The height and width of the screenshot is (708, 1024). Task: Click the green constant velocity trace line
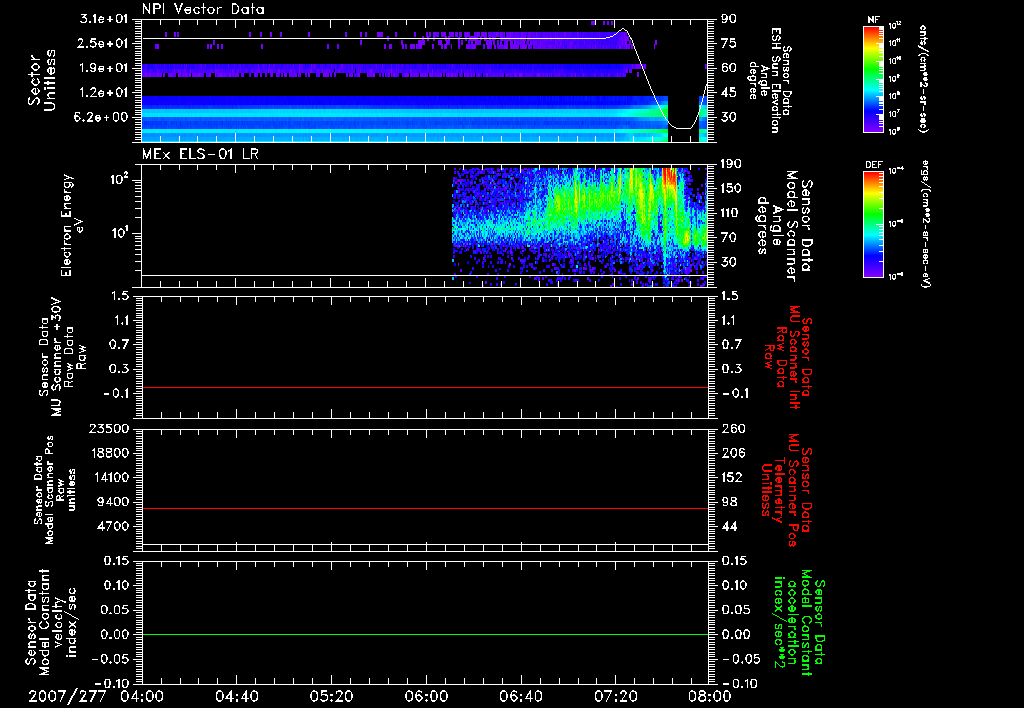[425, 634]
